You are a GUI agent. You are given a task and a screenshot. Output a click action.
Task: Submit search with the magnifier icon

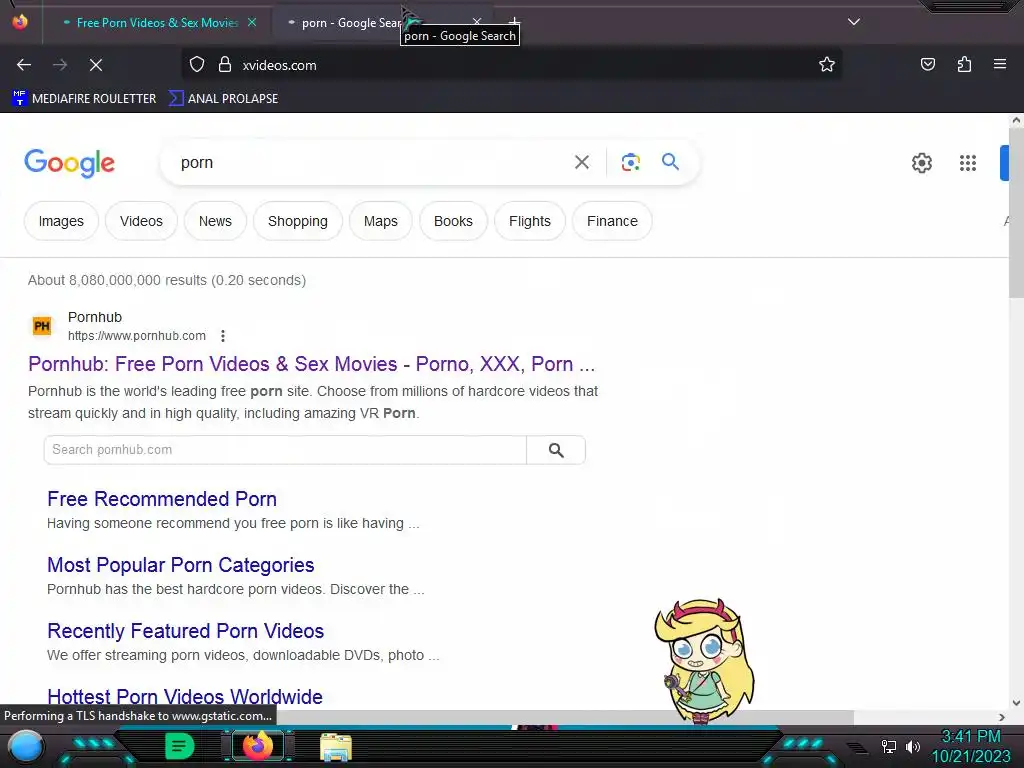(x=670, y=161)
